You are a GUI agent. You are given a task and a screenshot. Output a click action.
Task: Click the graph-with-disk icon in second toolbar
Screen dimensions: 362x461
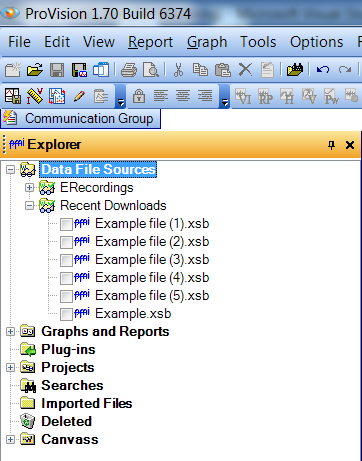(x=13, y=96)
